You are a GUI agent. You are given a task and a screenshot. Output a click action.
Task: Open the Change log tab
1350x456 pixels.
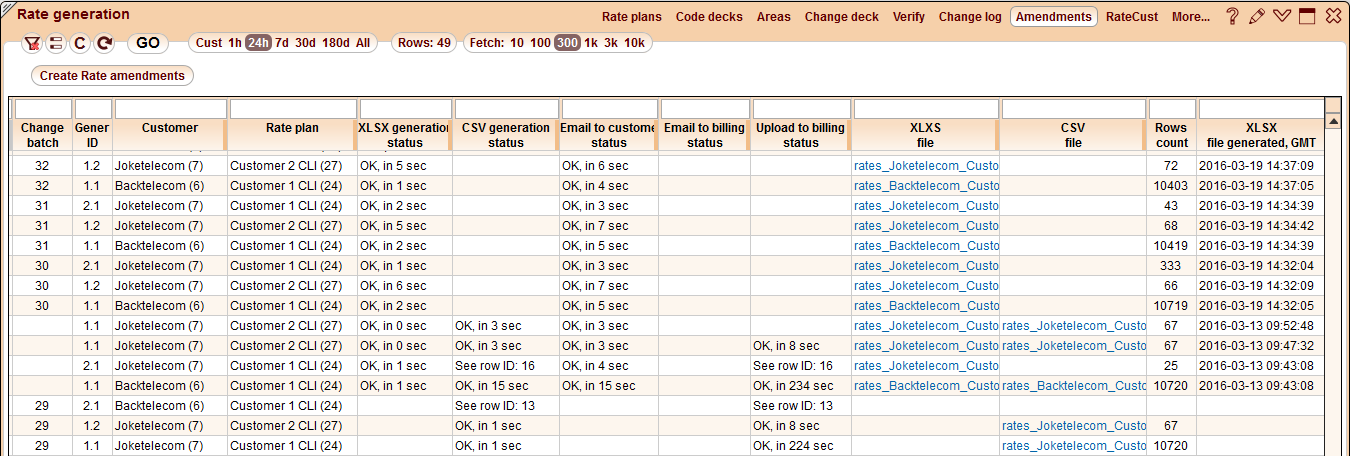(x=970, y=17)
